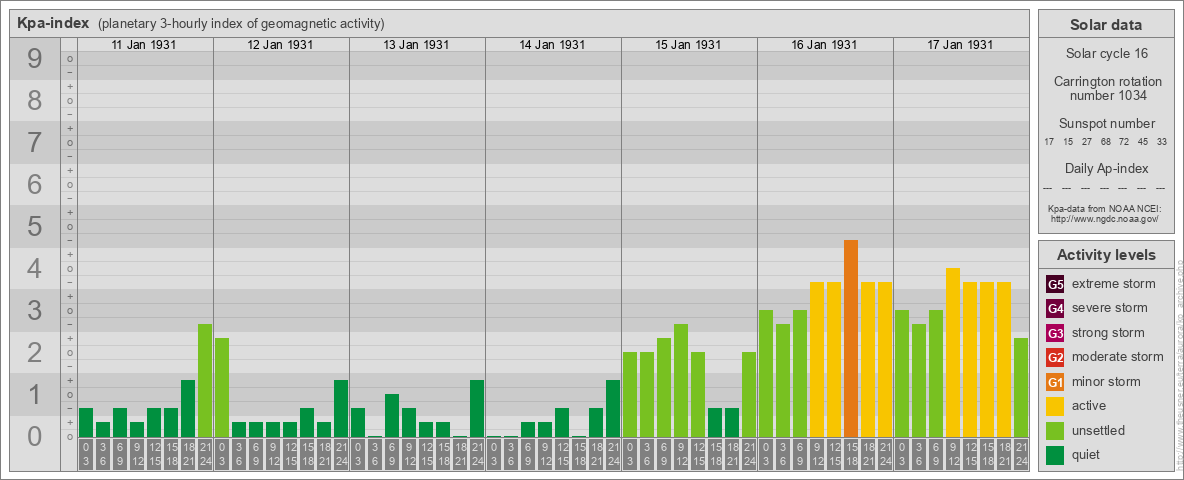Click the G4 severe storm badge
The width and height of the screenshot is (1184, 480).
coord(1055,308)
